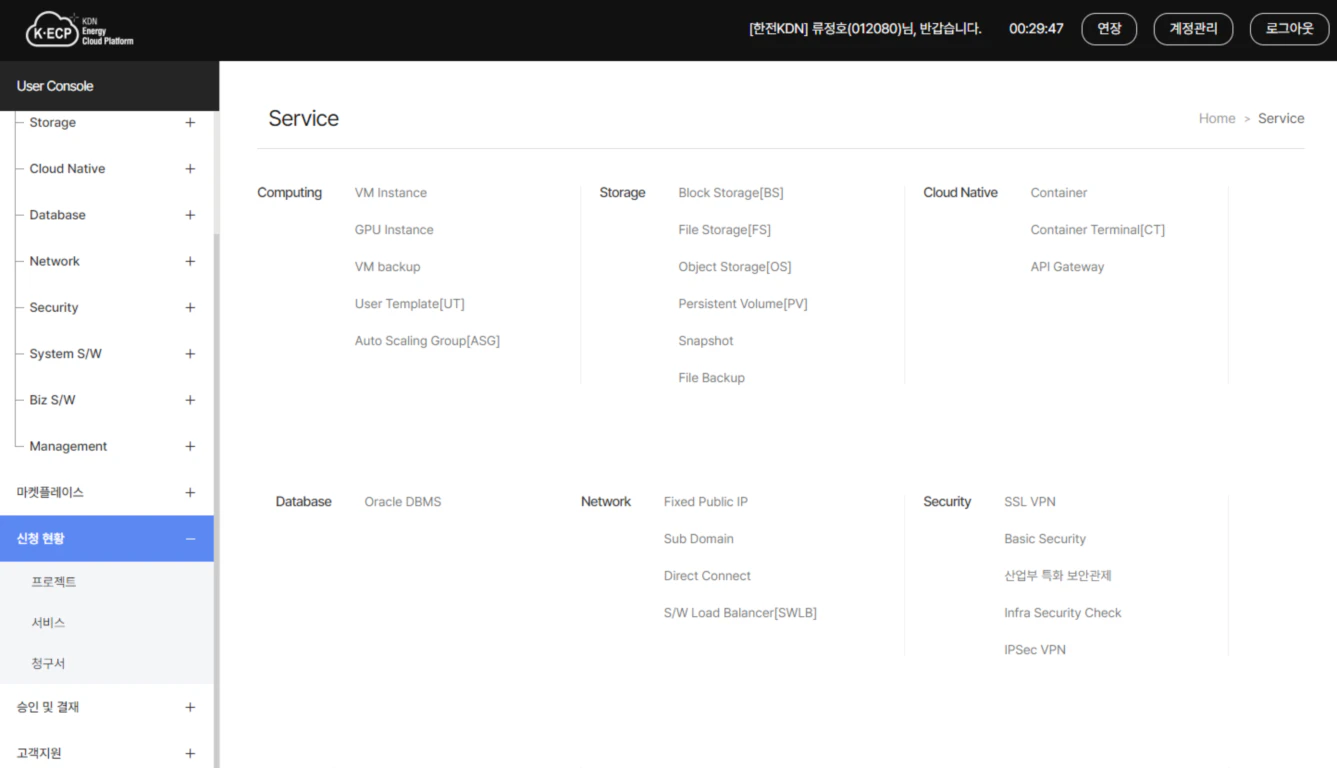The height and width of the screenshot is (768, 1337).
Task: Open Container Terminal[CT] service
Action: coord(1098,230)
